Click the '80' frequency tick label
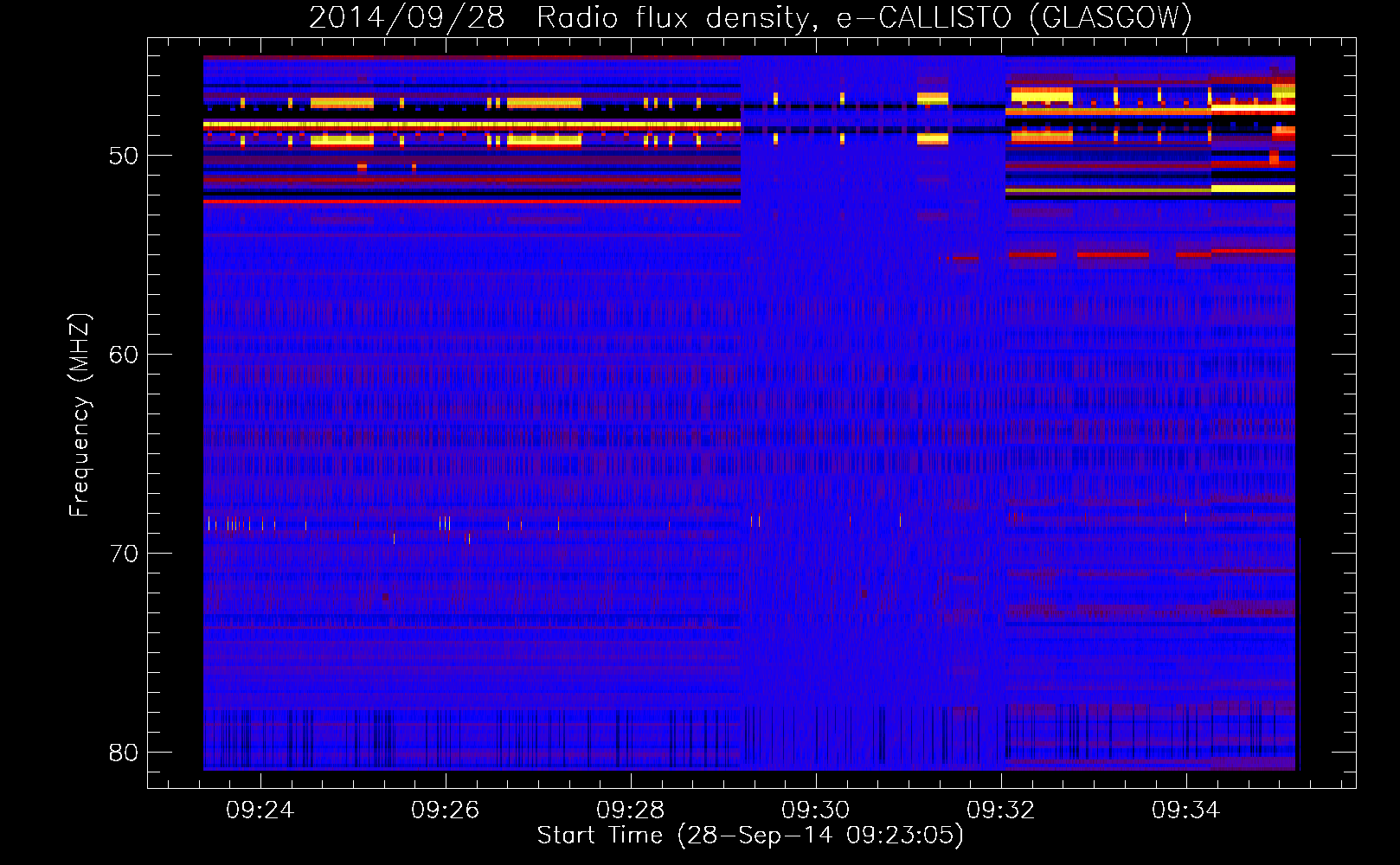 (x=124, y=753)
